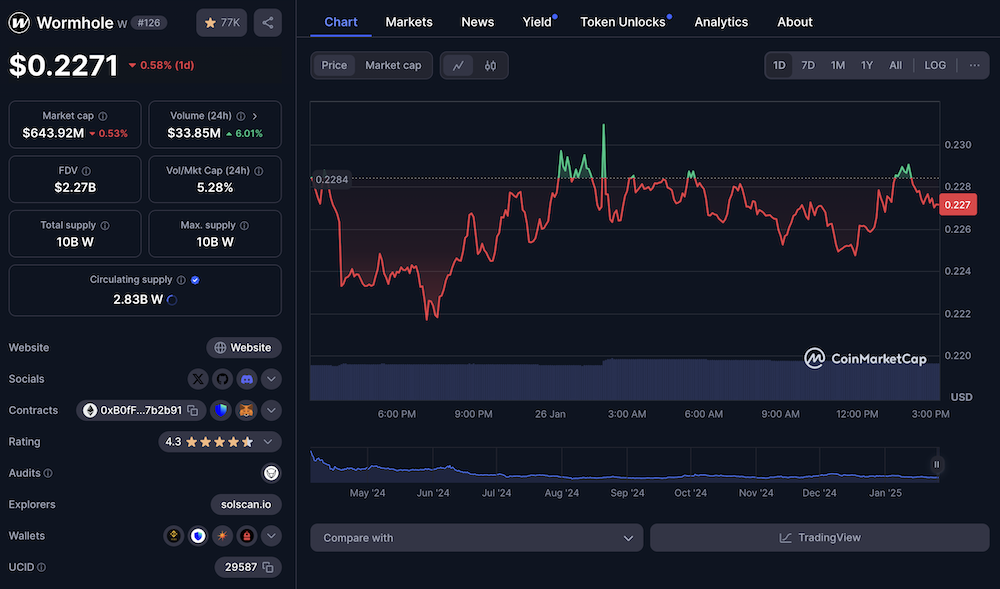1000x589 pixels.
Task: Open the Wormhole X (Twitter) social icon
Action: click(198, 379)
